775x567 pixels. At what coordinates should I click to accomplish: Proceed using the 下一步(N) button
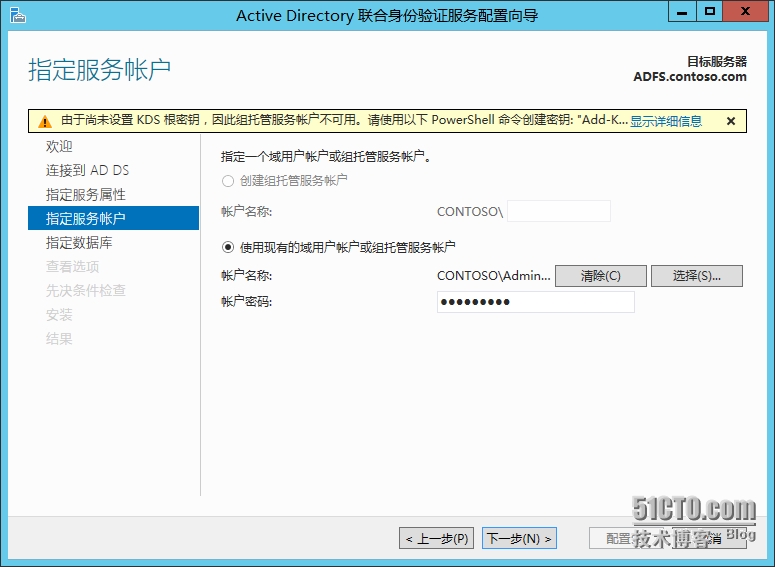tap(519, 538)
